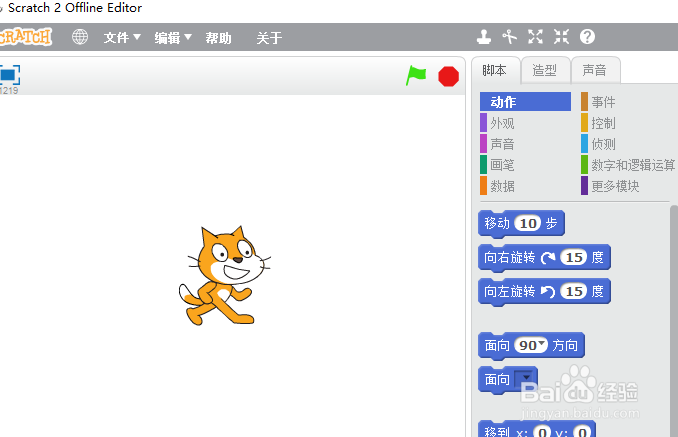Edit the right-rotate 15 degrees field
678x437 pixels.
(x=574, y=258)
